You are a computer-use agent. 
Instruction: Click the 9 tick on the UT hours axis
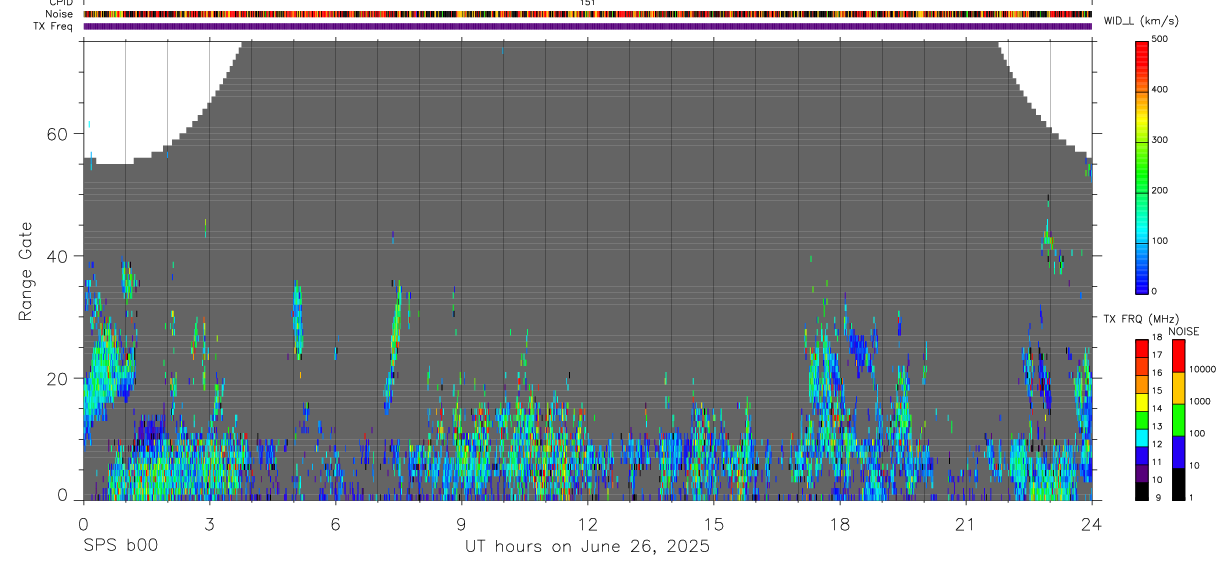[x=461, y=523]
